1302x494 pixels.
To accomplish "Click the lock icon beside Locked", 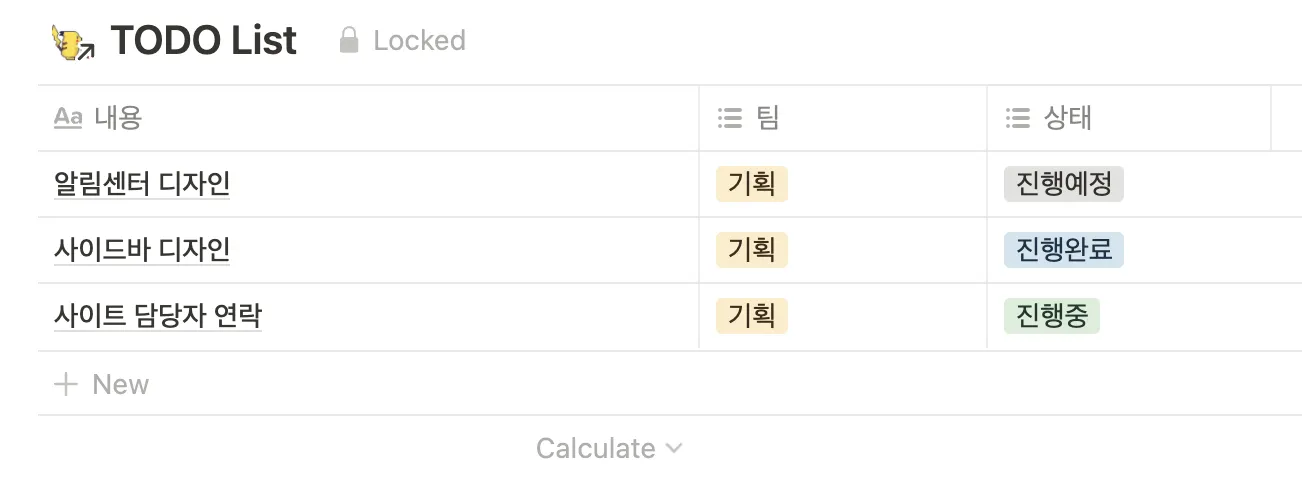I will 349,41.
